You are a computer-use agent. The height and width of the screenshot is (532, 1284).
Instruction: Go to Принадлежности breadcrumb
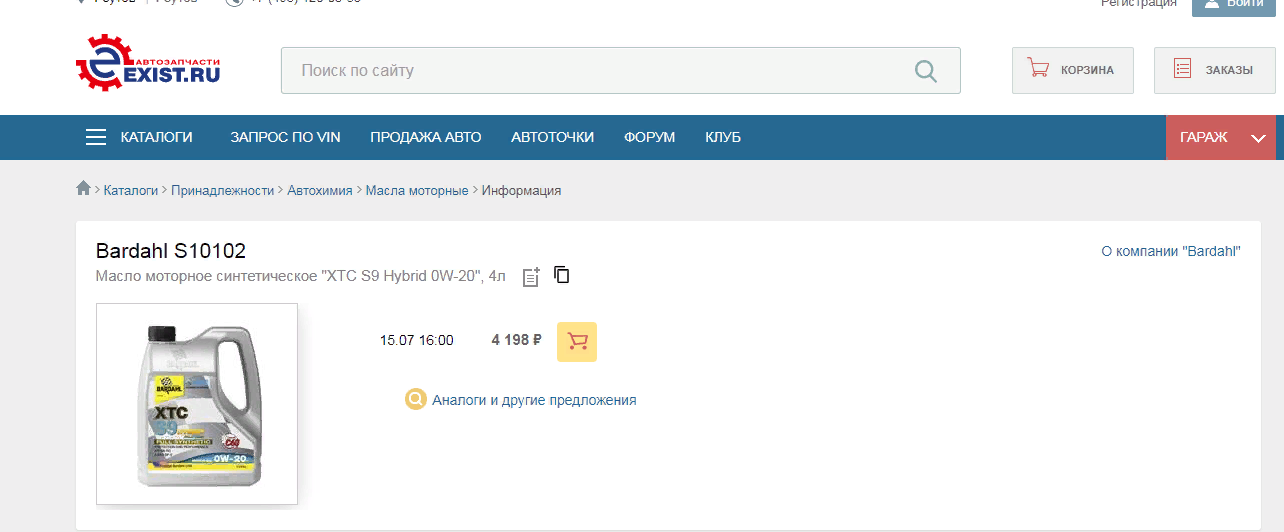(x=222, y=190)
